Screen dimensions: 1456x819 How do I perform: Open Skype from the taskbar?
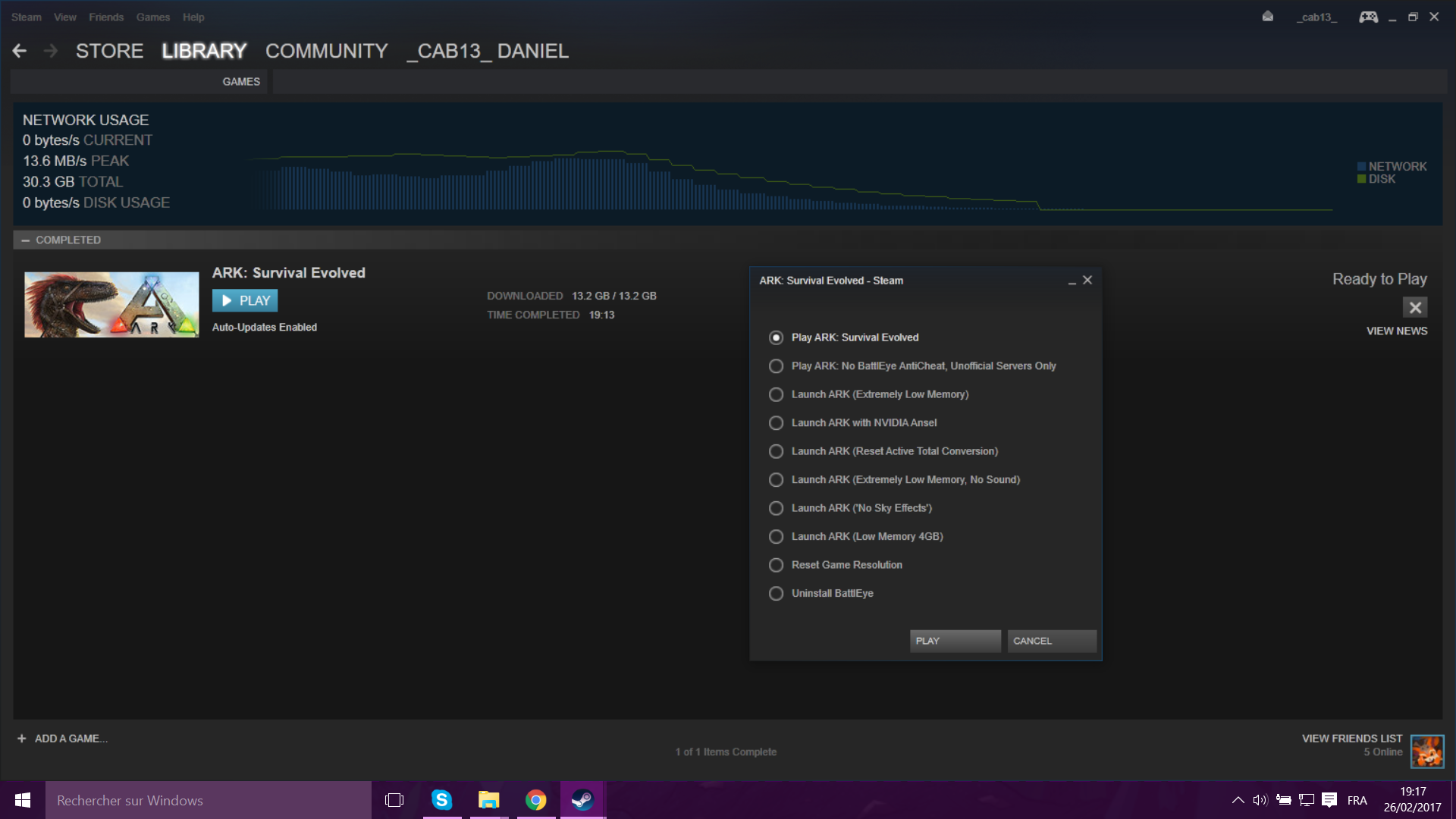(441, 800)
